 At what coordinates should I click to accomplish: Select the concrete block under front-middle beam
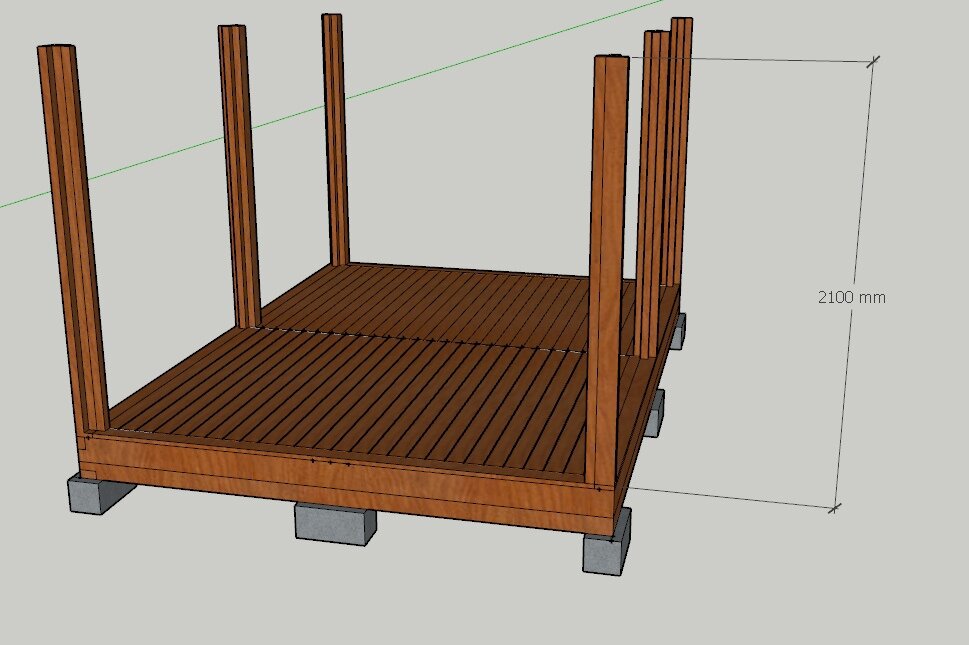pyautogui.click(x=336, y=524)
